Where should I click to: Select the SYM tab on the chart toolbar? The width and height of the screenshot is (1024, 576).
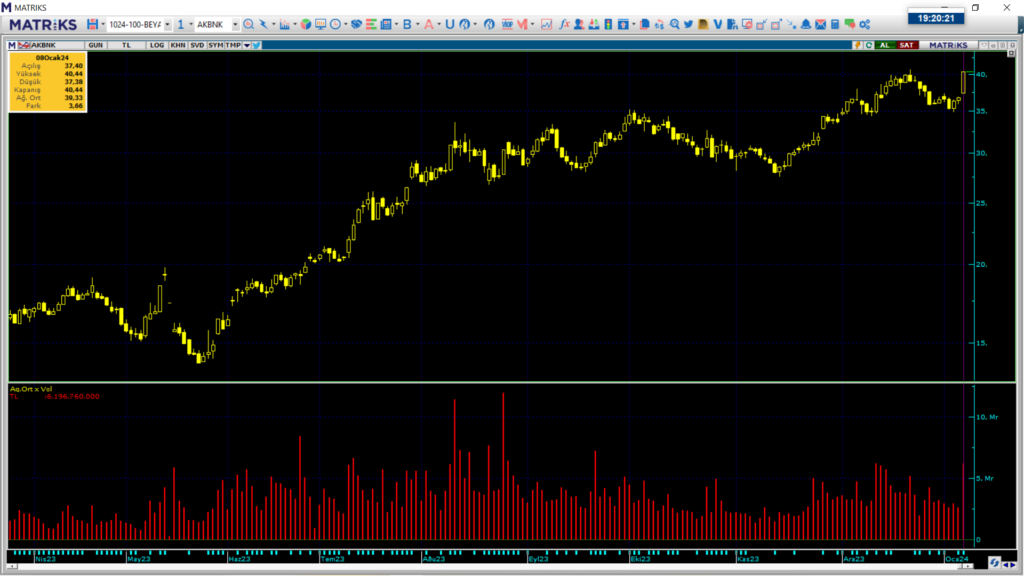pos(215,44)
